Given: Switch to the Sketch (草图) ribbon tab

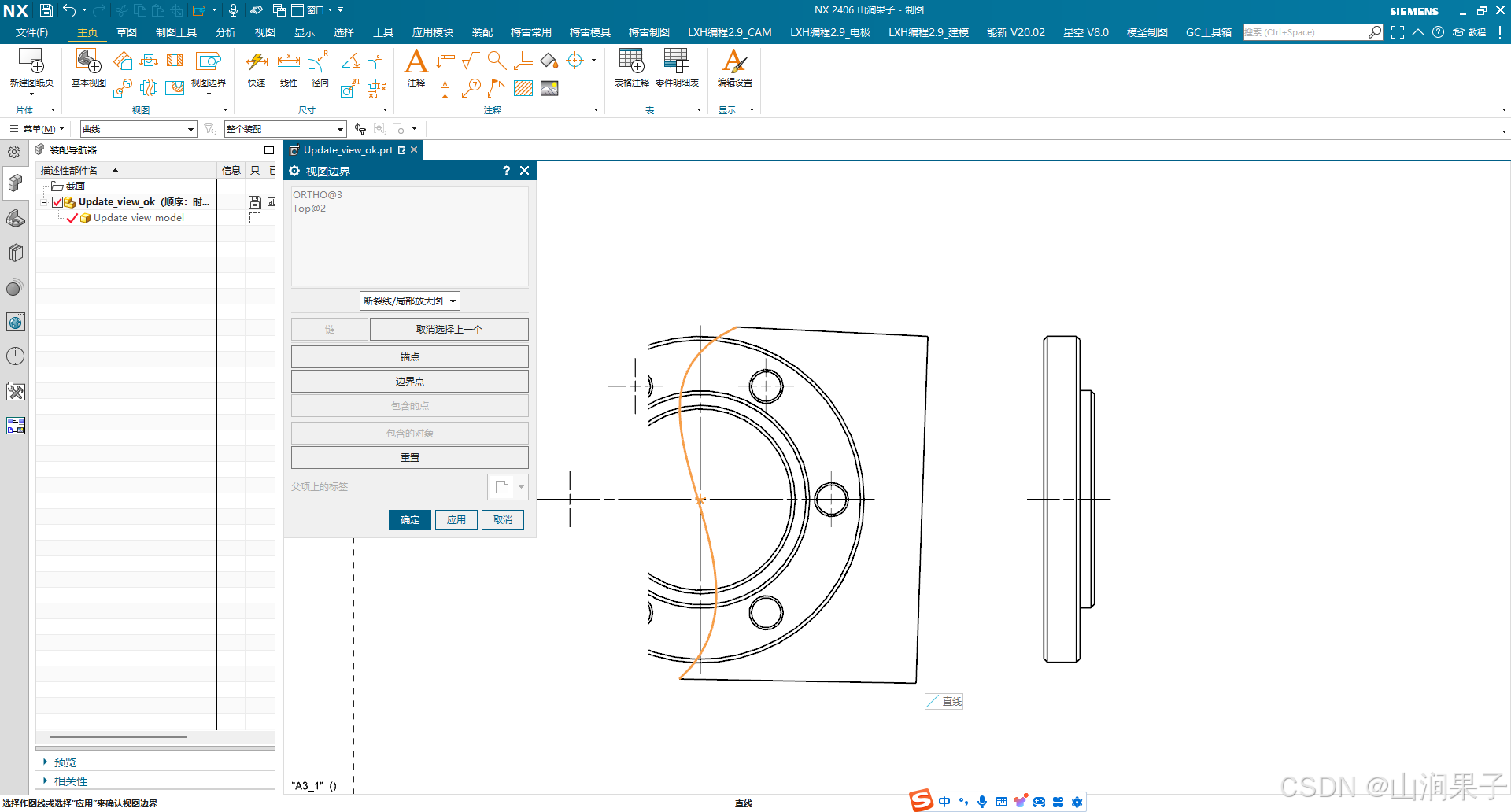Looking at the screenshot, I should 127,32.
